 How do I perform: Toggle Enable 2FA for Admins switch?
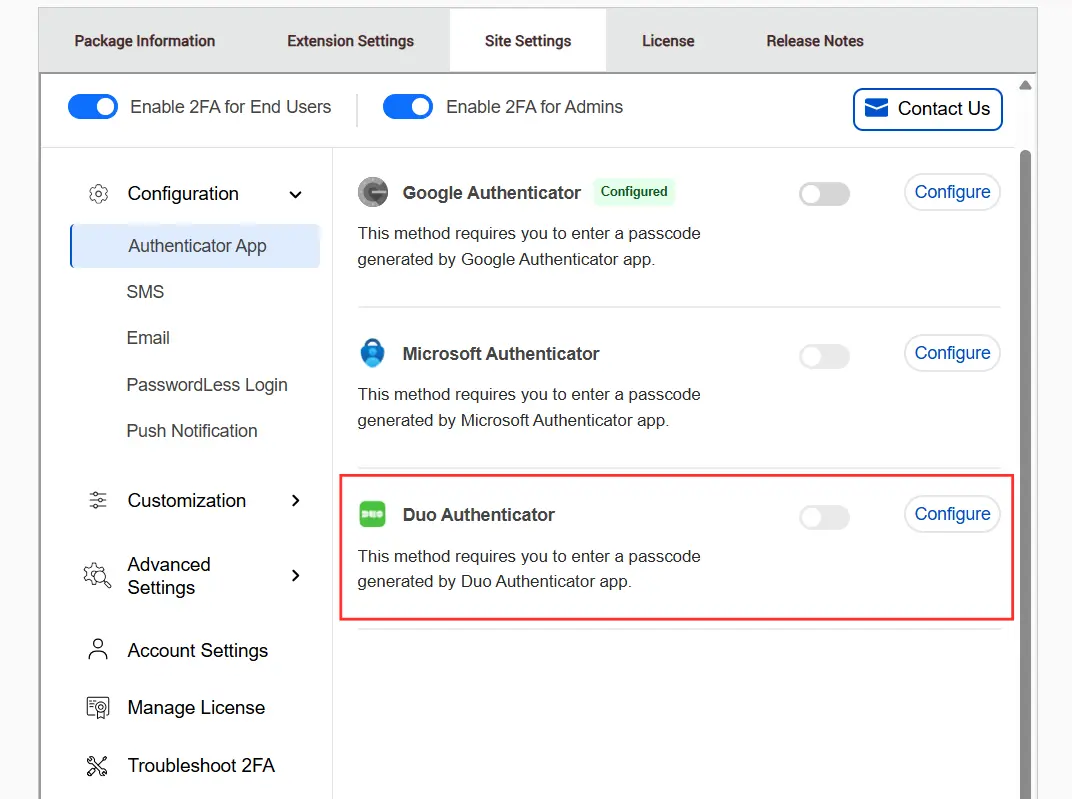[408, 107]
